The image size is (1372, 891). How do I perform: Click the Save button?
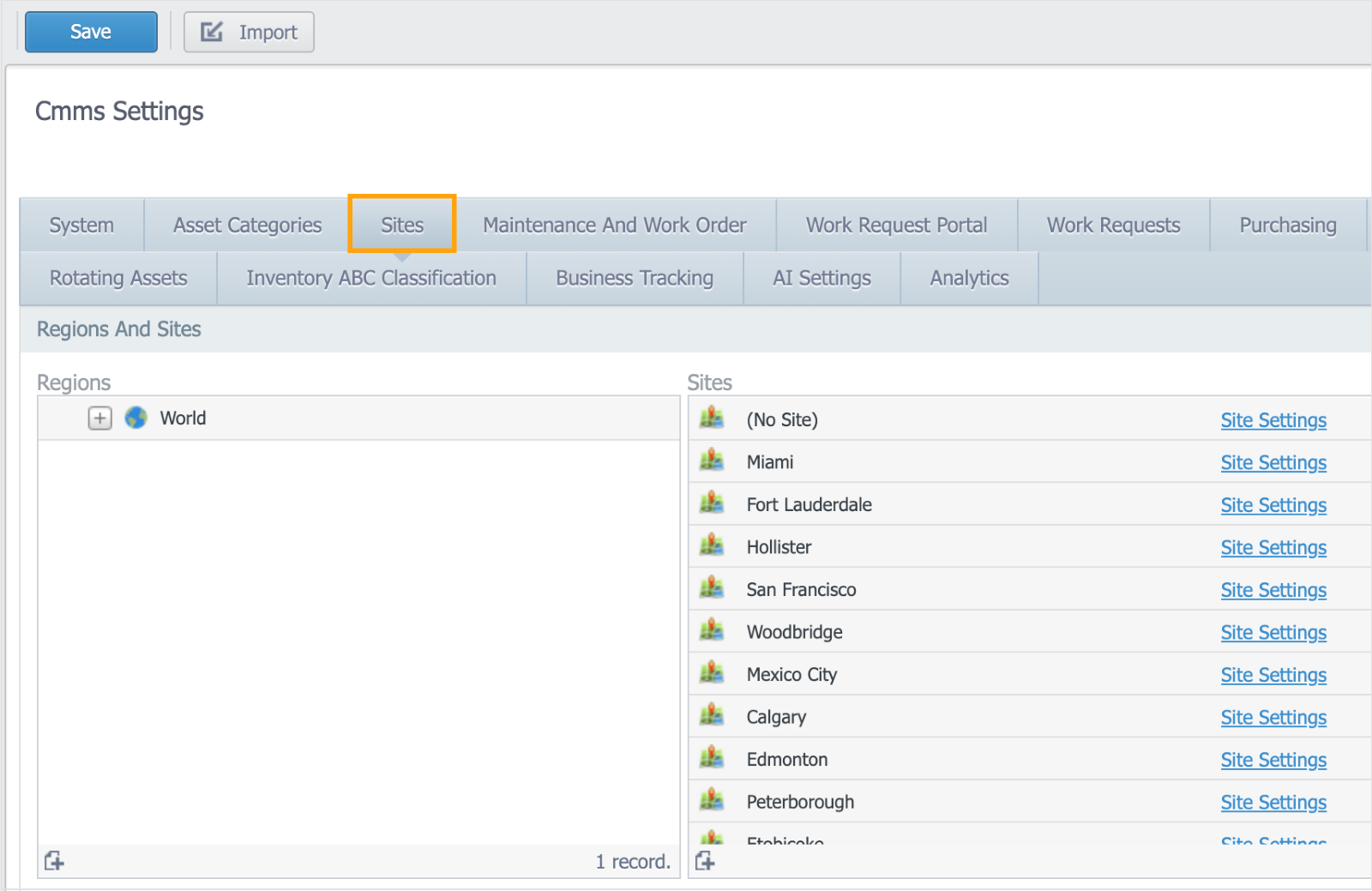[91, 32]
